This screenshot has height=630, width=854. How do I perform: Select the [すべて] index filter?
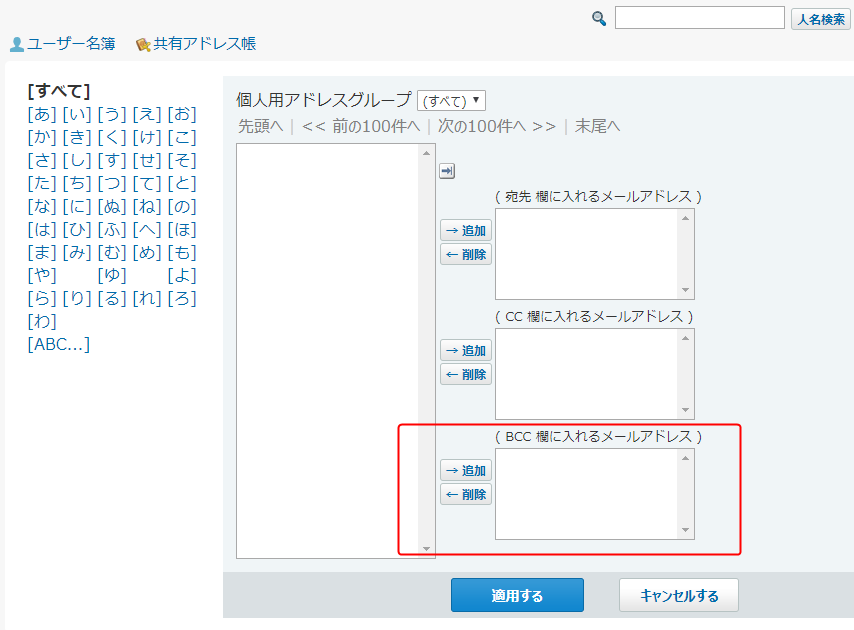click(x=59, y=91)
